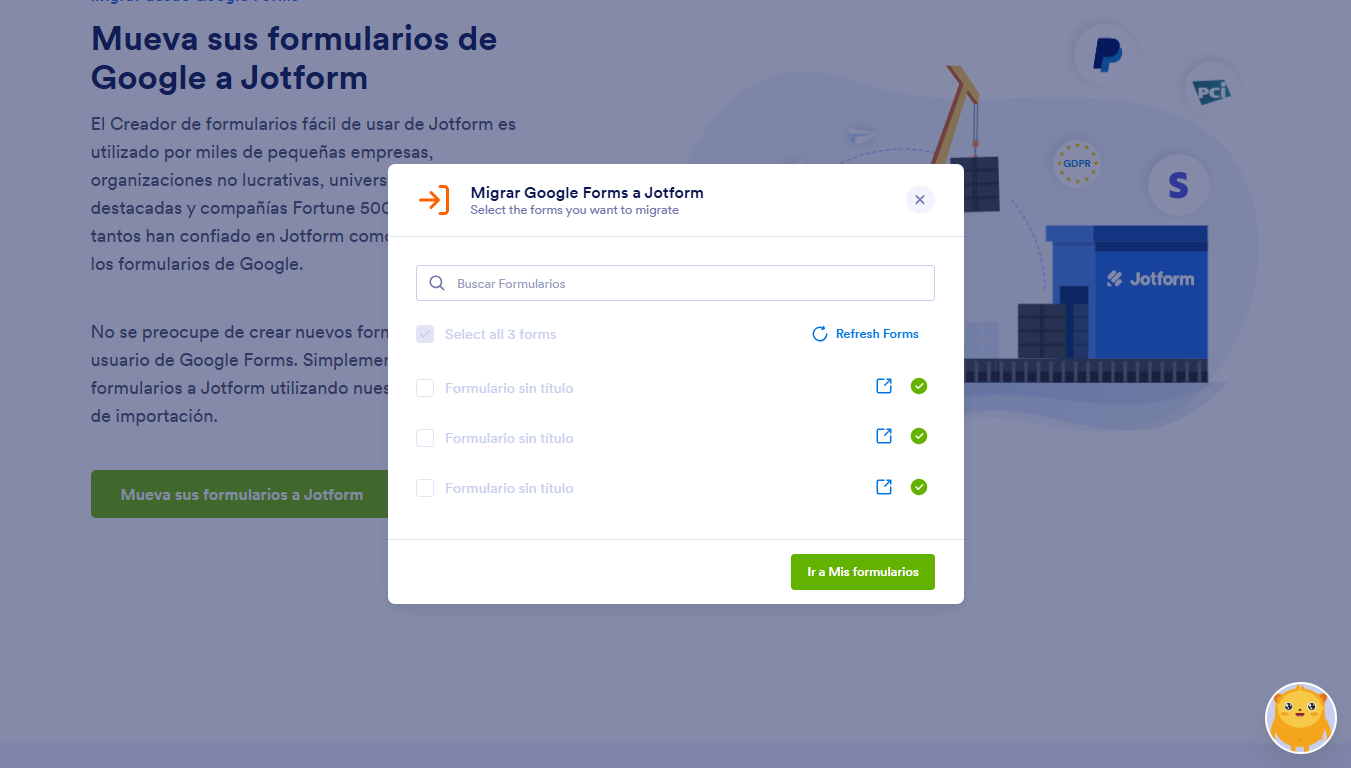Click the Mueva sus formularios a Jotform button
Image resolution: width=1351 pixels, height=768 pixels.
coord(240,494)
